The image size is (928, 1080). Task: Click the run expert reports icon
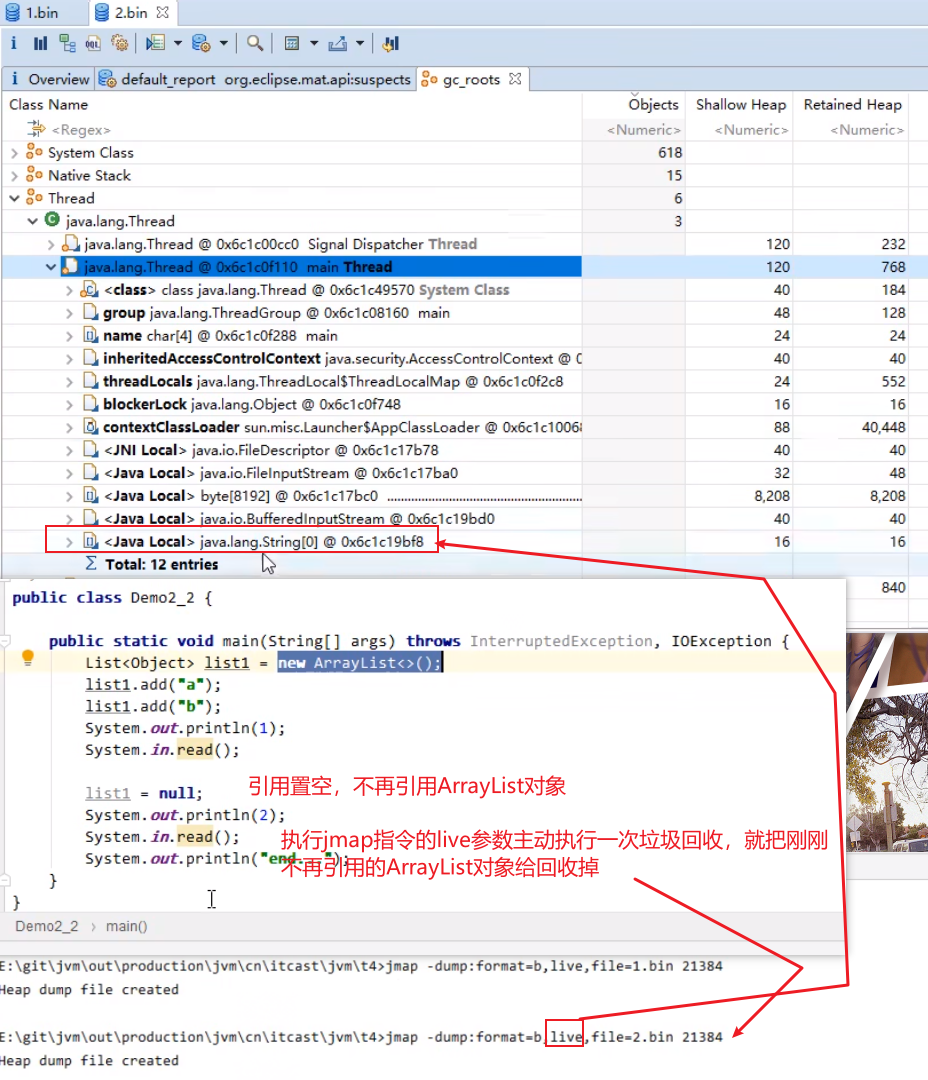154,43
